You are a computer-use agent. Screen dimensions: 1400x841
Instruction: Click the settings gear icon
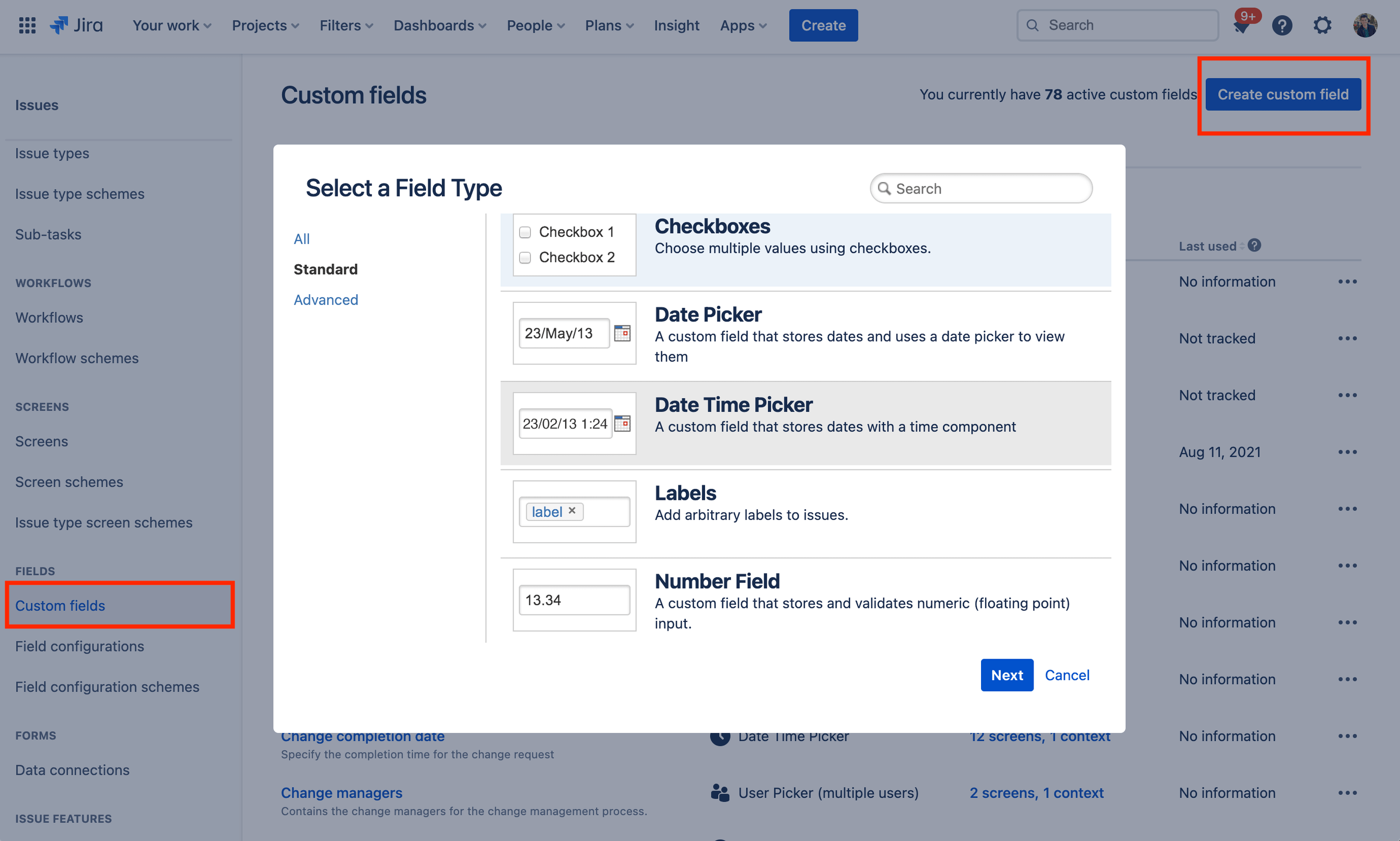(x=1322, y=25)
